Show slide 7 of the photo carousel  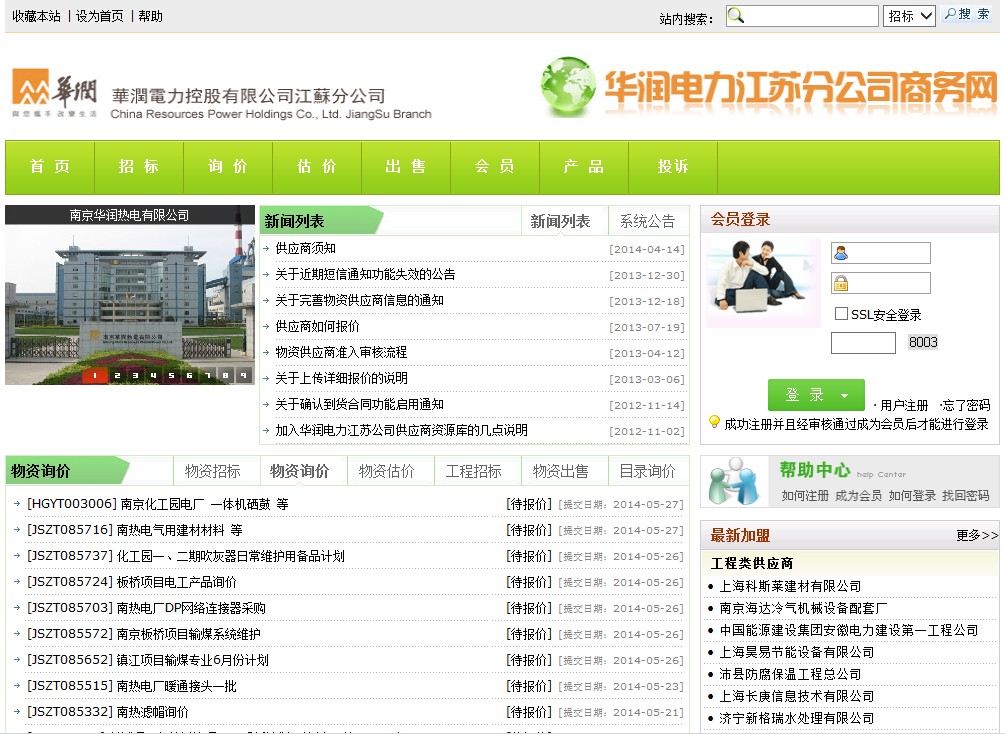coord(208,376)
